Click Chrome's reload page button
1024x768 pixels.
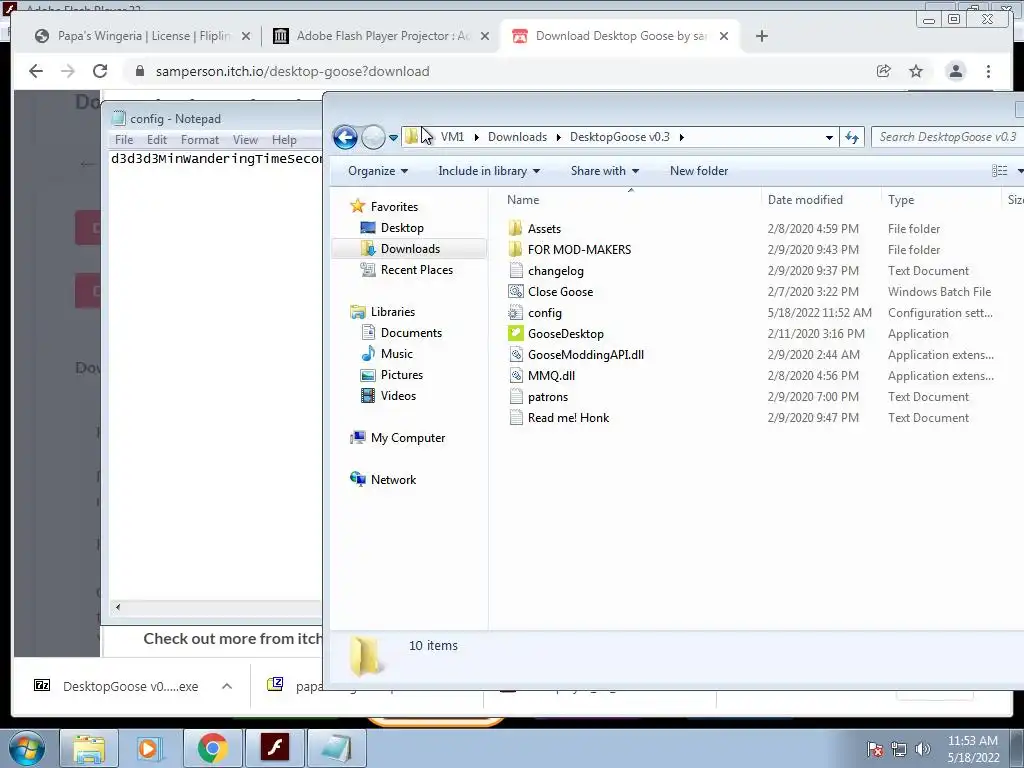[x=100, y=71]
